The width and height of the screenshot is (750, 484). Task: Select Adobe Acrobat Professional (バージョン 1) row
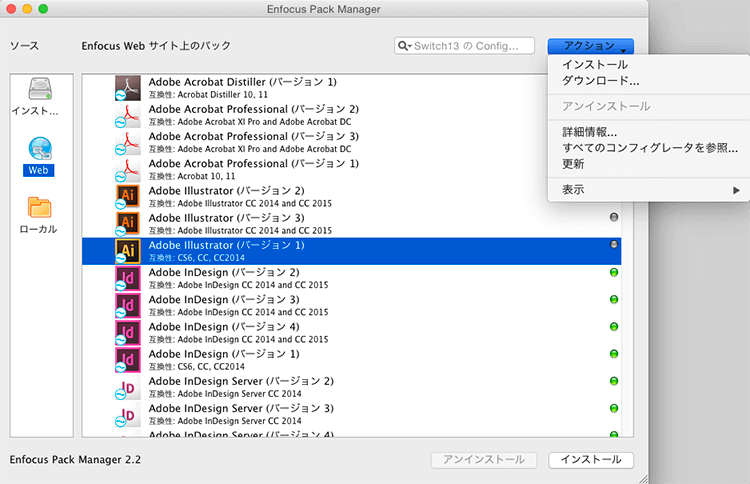[352, 170]
